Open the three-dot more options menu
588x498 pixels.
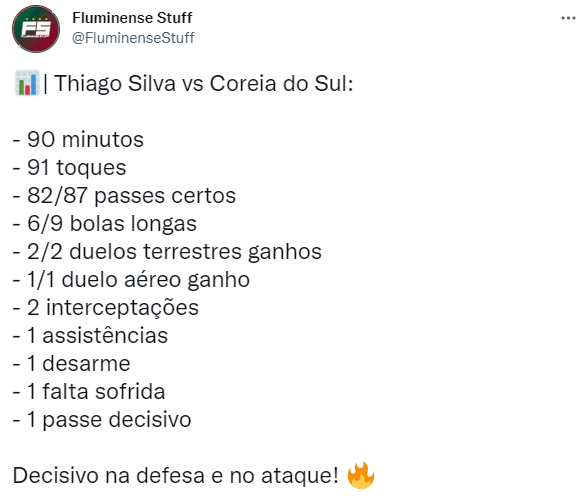pyautogui.click(x=568, y=18)
